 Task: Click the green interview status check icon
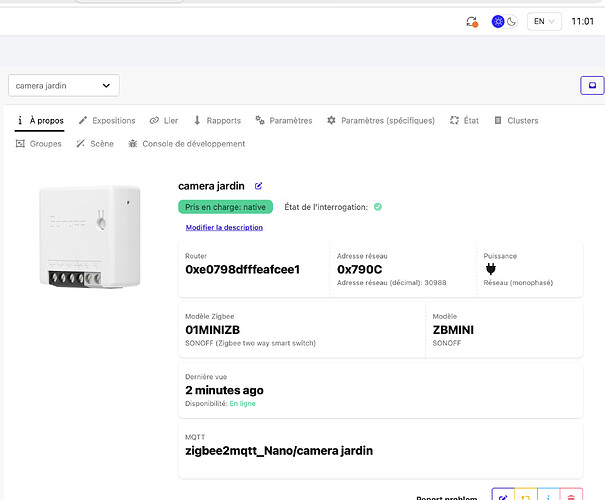point(378,207)
